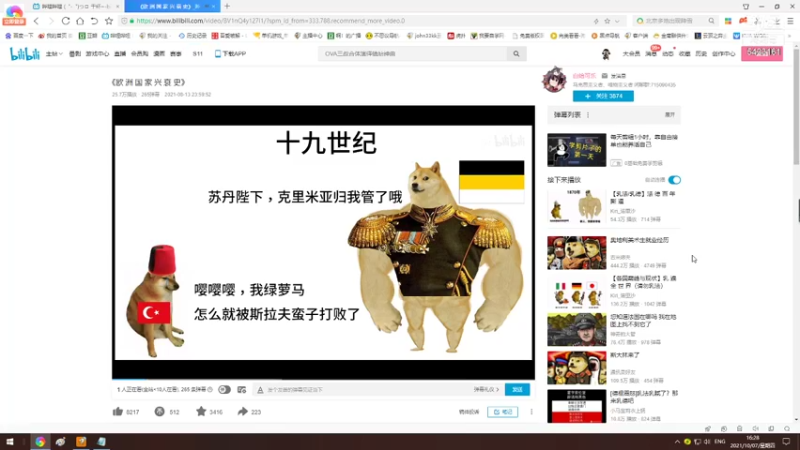Click the uploader's pink username
Screen dimensions: 800x450
(x=584, y=76)
